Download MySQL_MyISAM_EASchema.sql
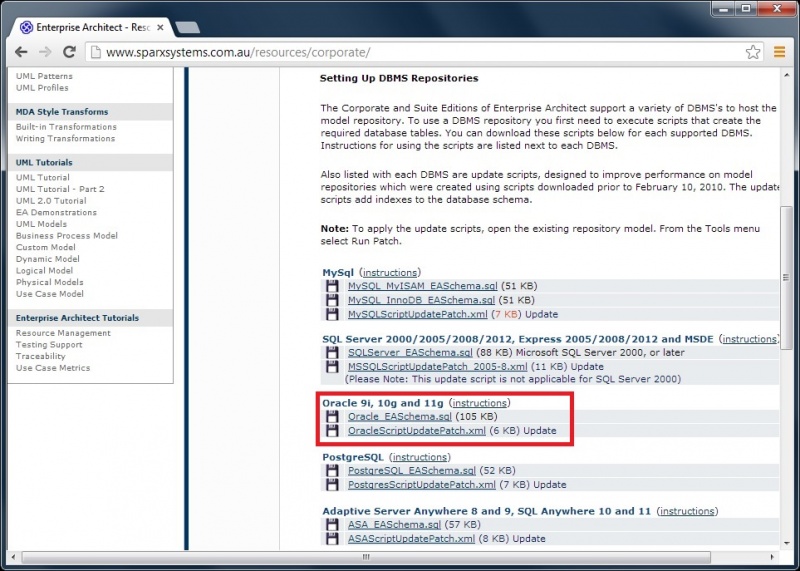The width and height of the screenshot is (800, 571). click(422, 286)
